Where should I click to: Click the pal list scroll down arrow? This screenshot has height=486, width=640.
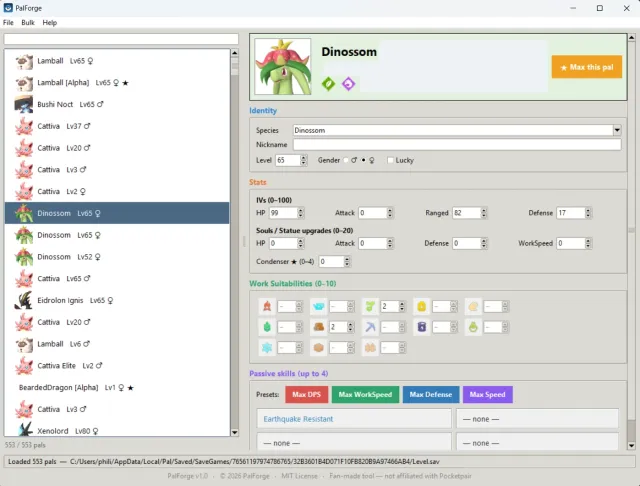[235, 432]
